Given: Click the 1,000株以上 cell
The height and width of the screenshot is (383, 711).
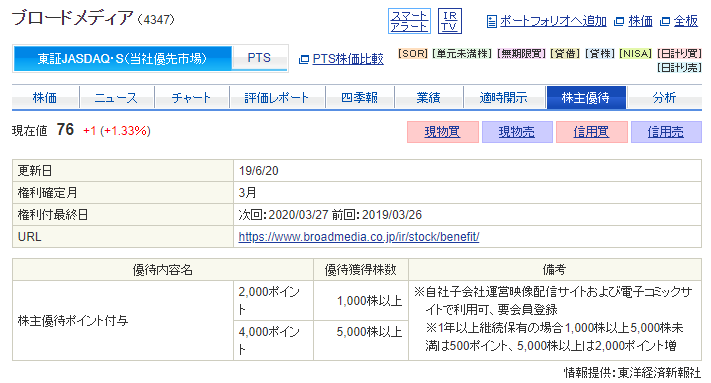Looking at the screenshot, I should click(x=361, y=301).
